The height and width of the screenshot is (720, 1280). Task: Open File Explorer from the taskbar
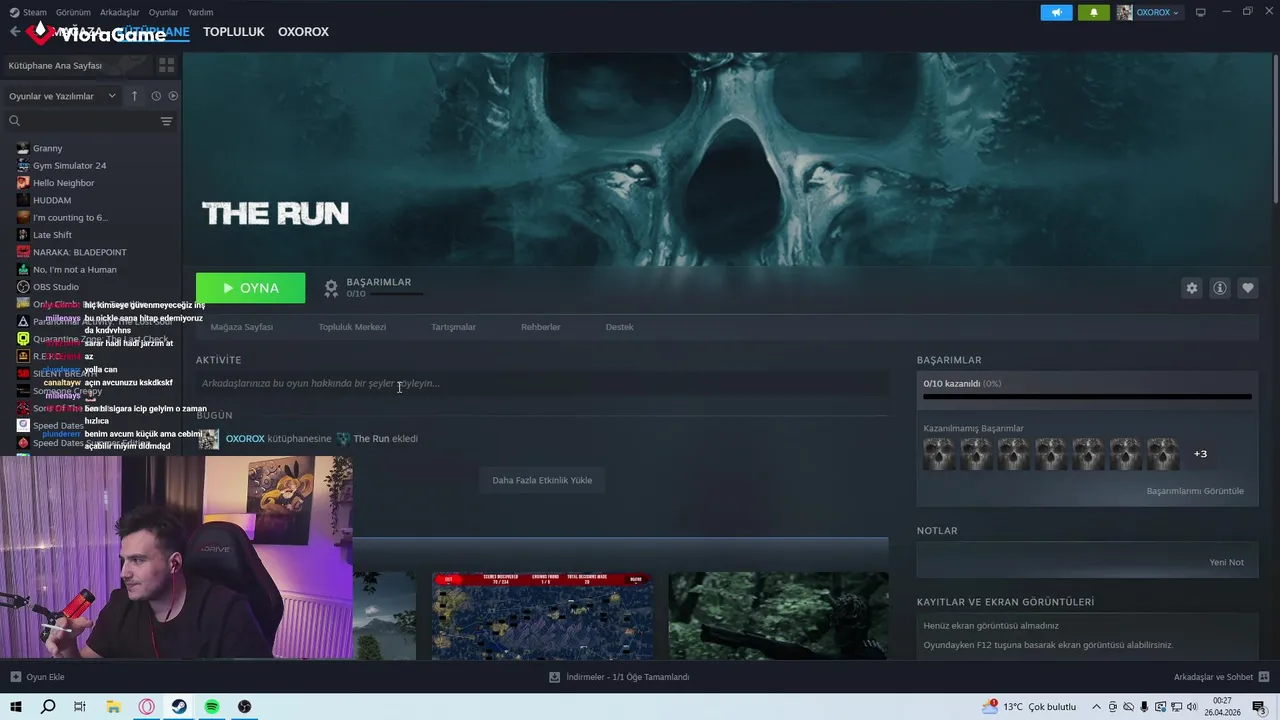pyautogui.click(x=114, y=707)
